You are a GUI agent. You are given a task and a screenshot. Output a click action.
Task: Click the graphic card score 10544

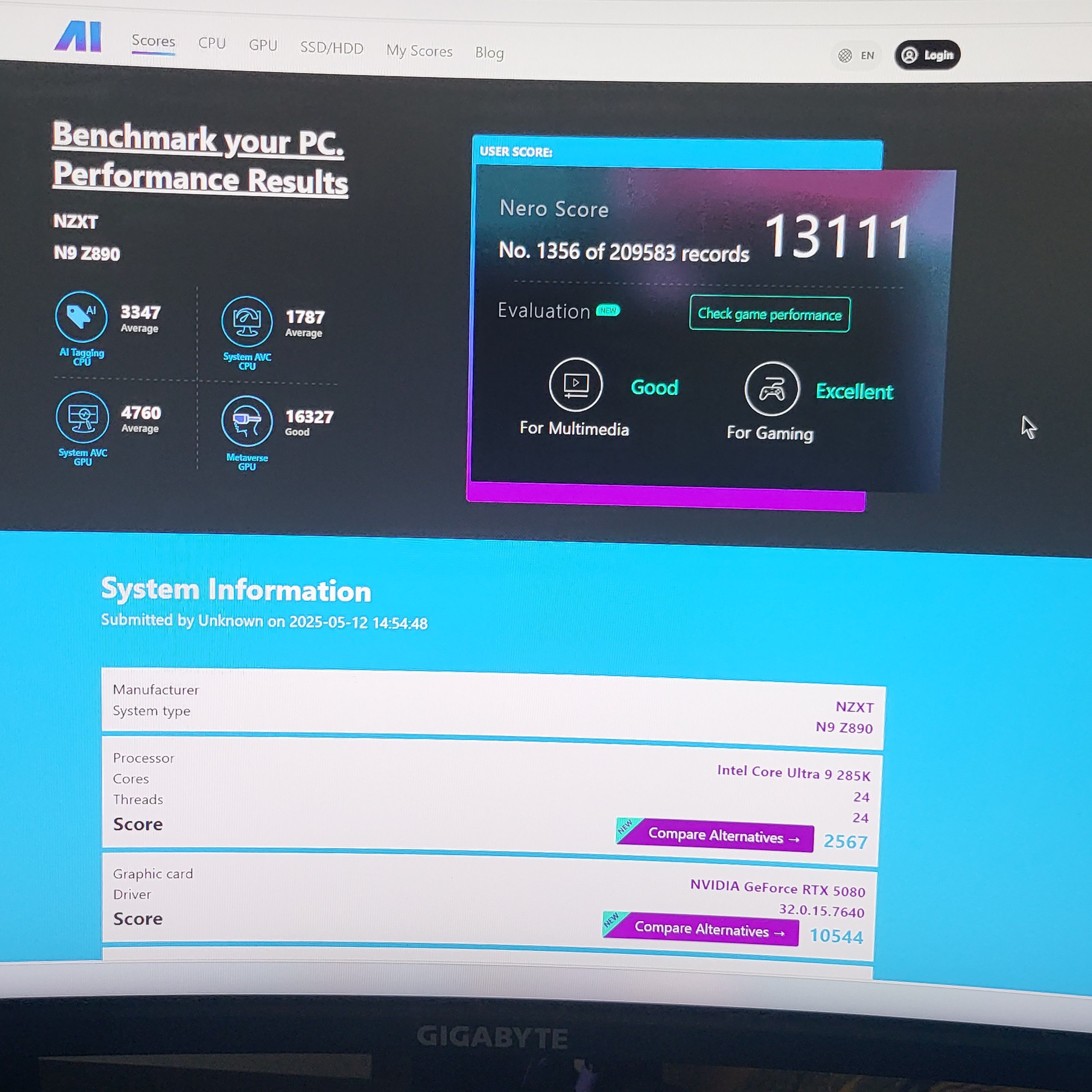pyautogui.click(x=837, y=936)
